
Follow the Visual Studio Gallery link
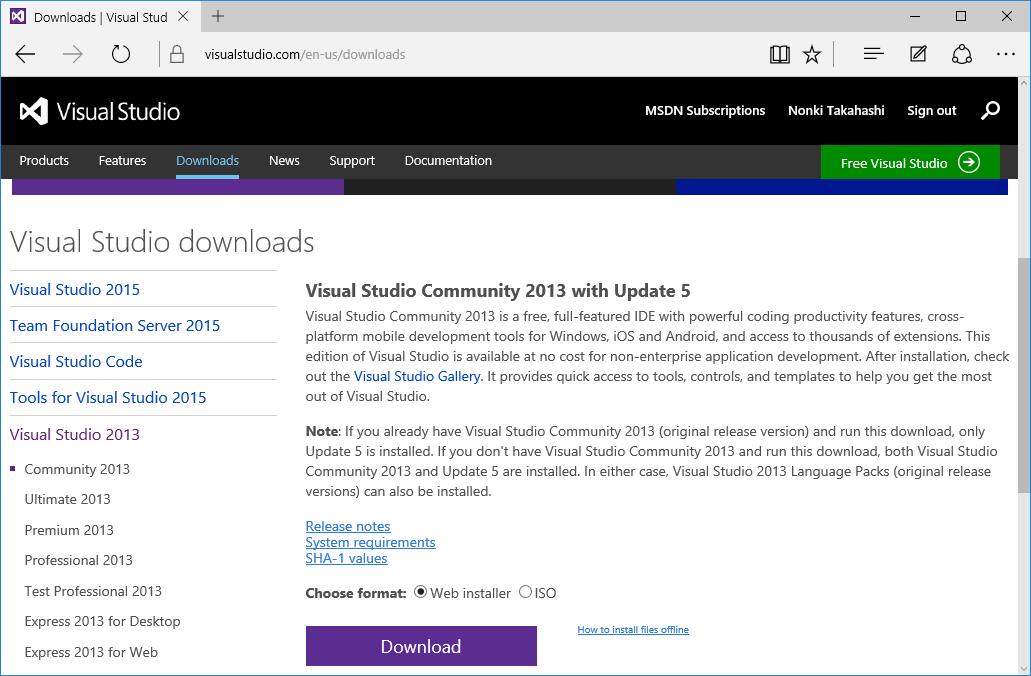417,376
